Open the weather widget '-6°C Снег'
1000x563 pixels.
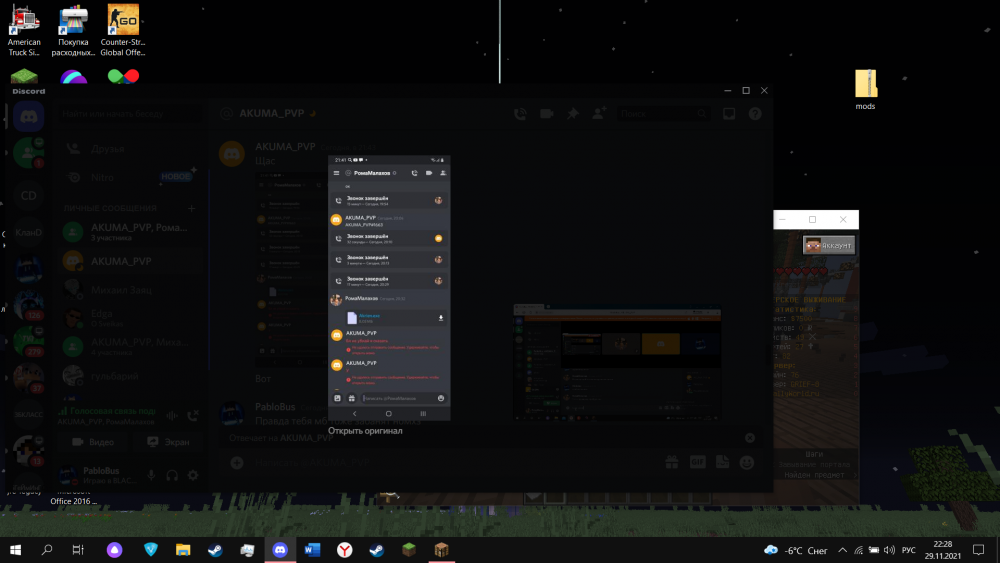pos(796,550)
